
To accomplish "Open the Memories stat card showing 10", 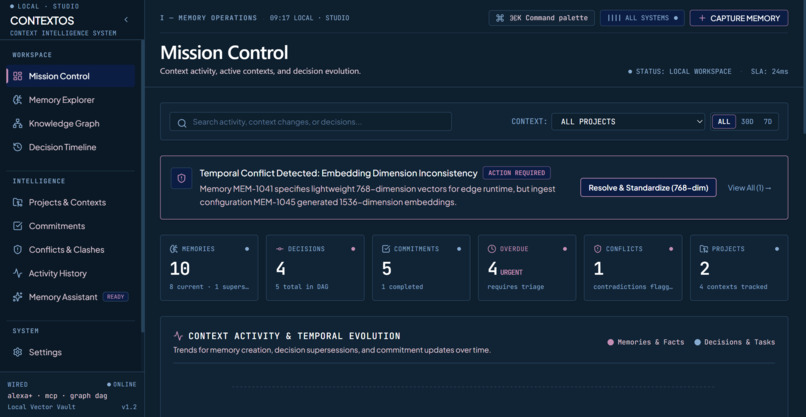I will (x=209, y=267).
